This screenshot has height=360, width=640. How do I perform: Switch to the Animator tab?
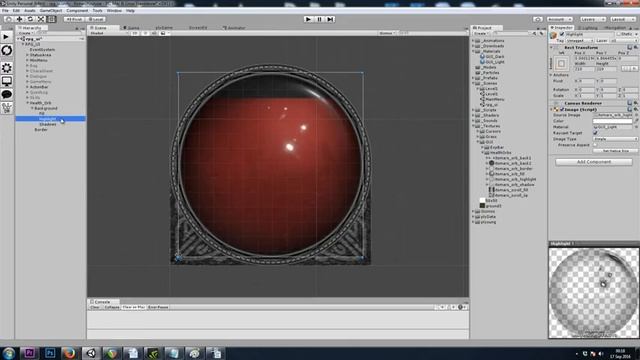click(x=234, y=28)
